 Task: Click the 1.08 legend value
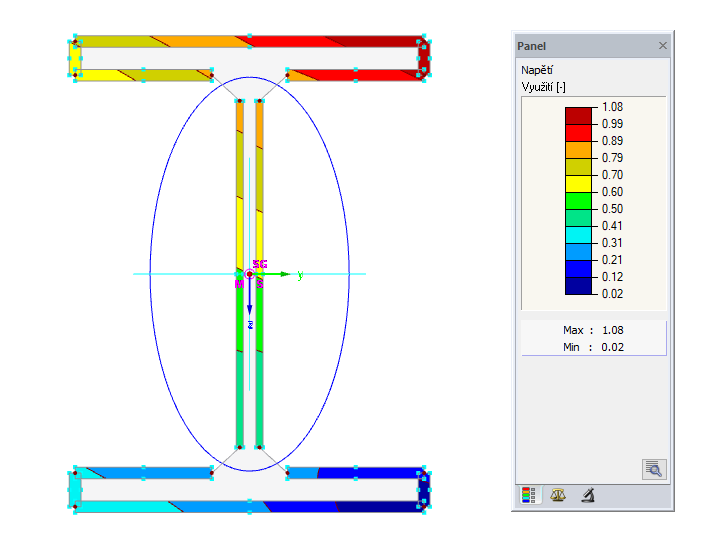point(612,107)
